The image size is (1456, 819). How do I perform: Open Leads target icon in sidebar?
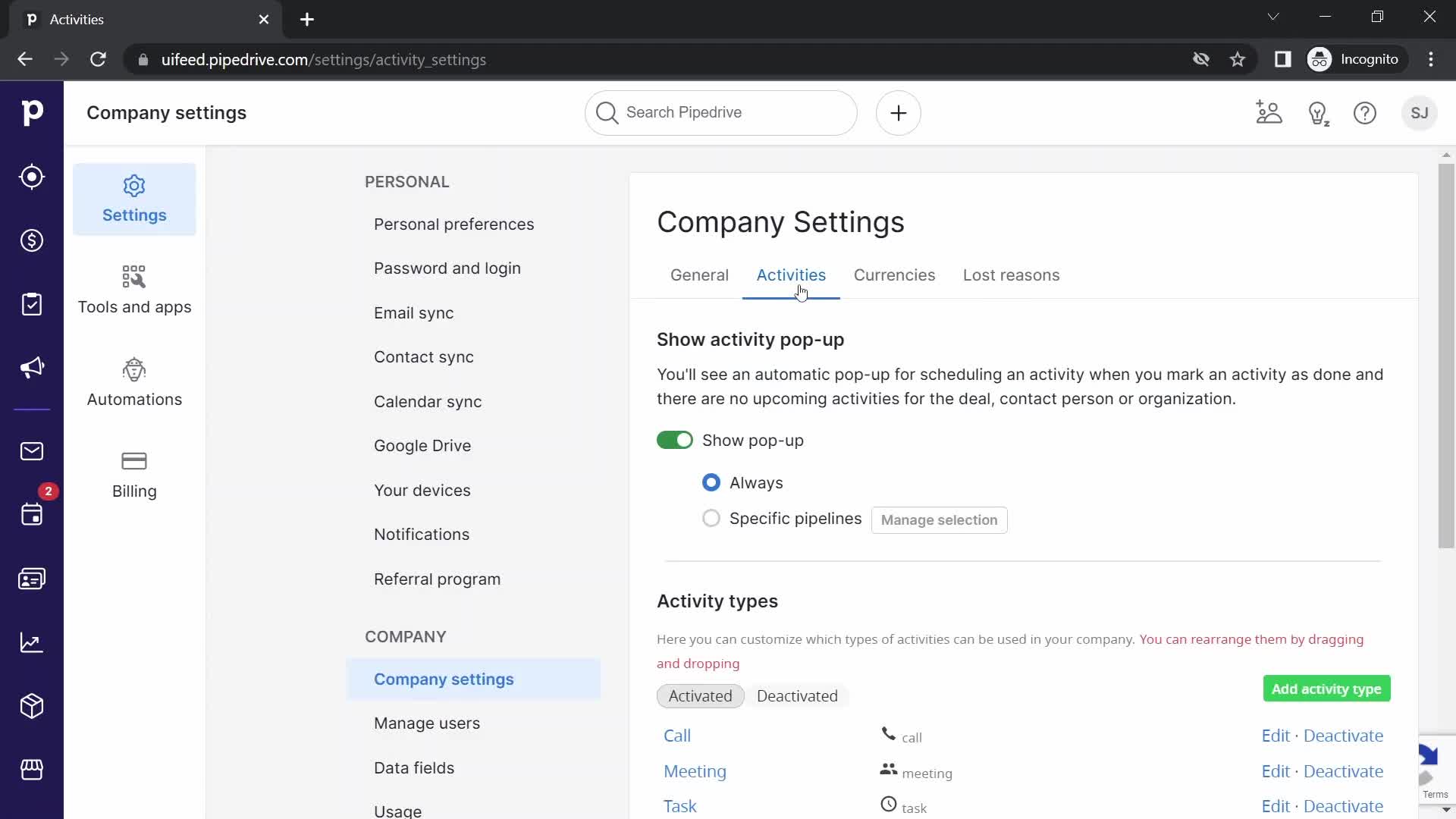click(32, 177)
